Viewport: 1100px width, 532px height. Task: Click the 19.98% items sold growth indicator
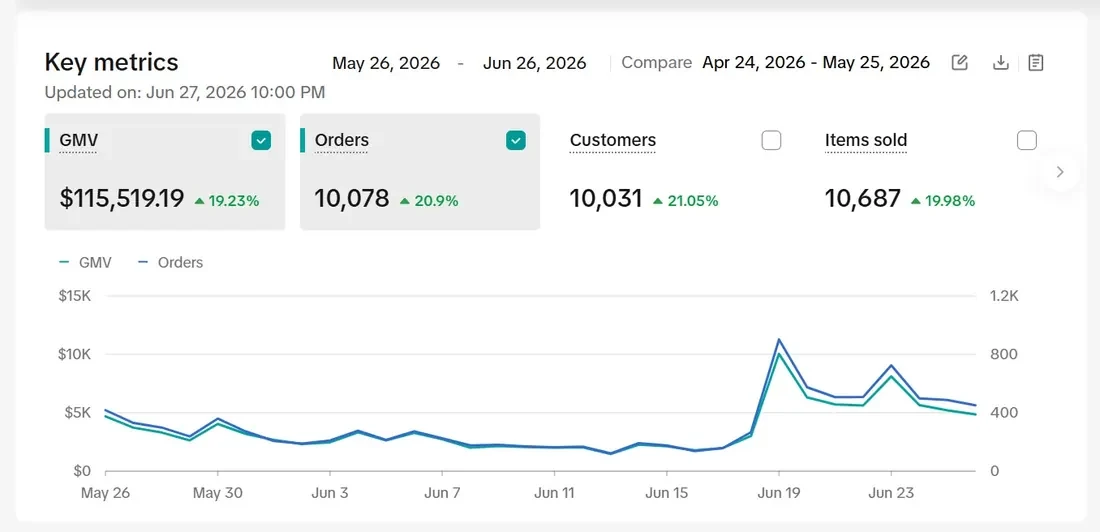click(943, 201)
